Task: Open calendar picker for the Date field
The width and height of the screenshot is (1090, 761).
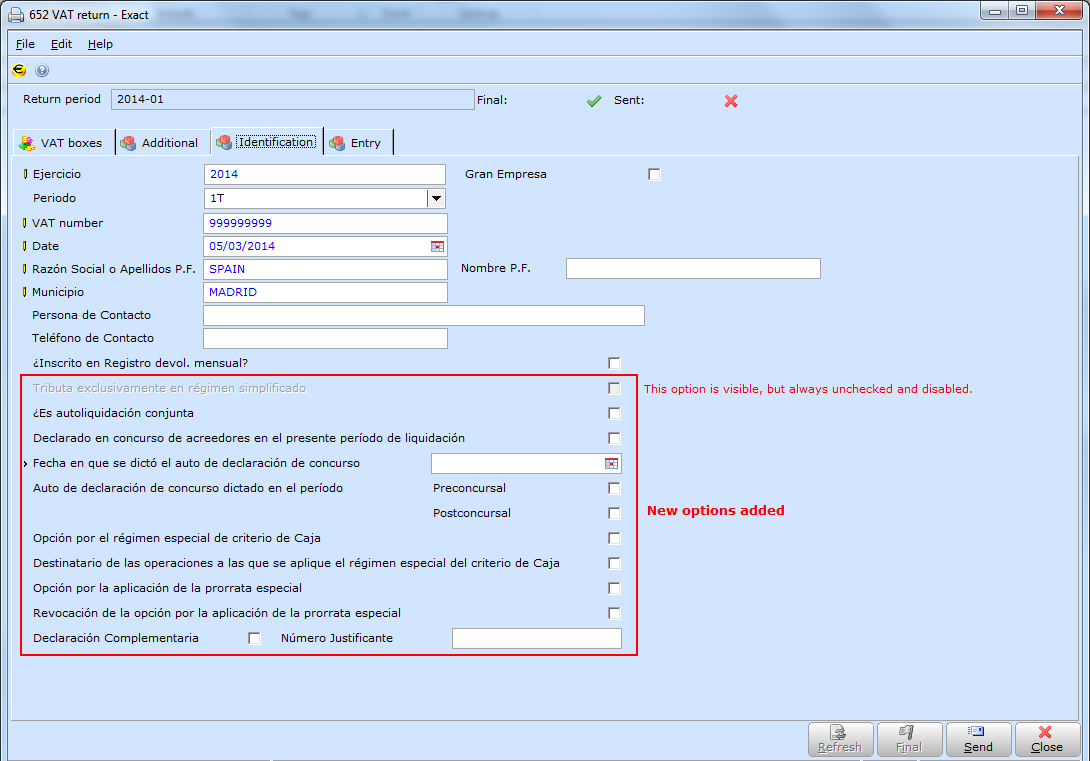Action: (x=437, y=246)
